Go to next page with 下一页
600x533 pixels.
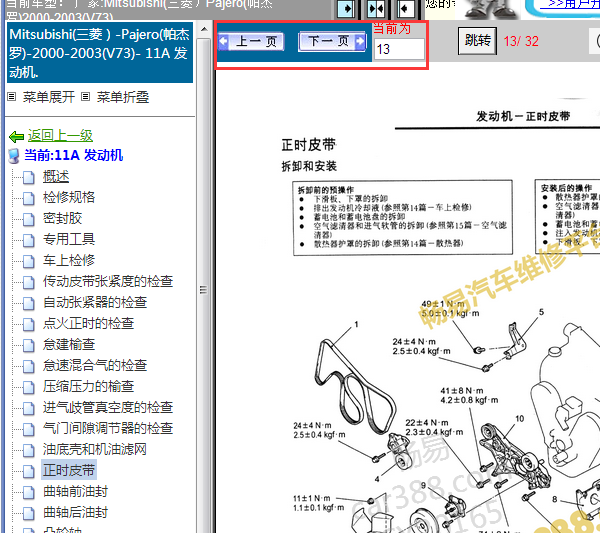pos(332,41)
